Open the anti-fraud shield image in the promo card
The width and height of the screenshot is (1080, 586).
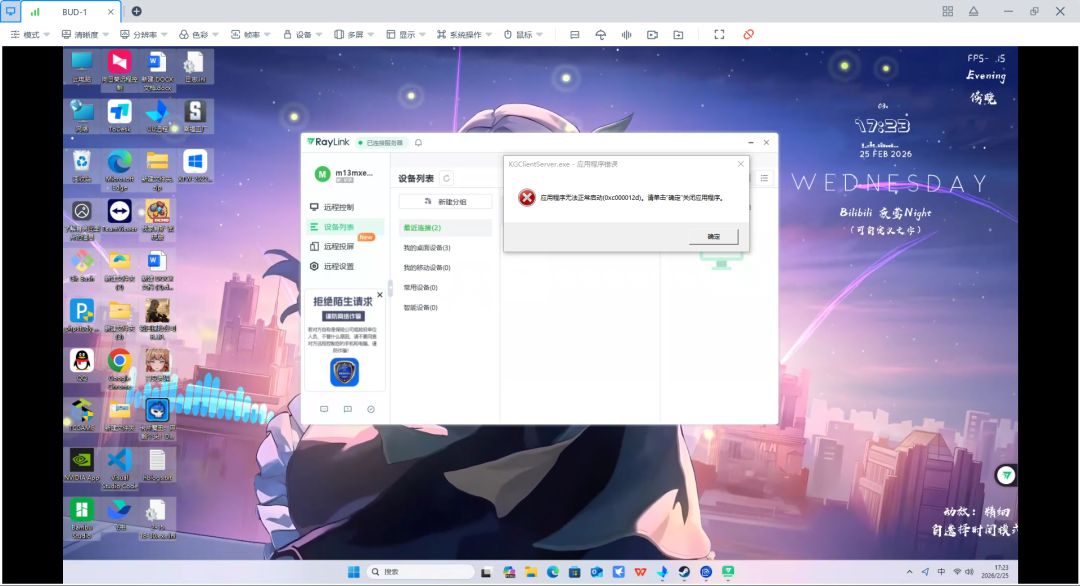pos(344,372)
